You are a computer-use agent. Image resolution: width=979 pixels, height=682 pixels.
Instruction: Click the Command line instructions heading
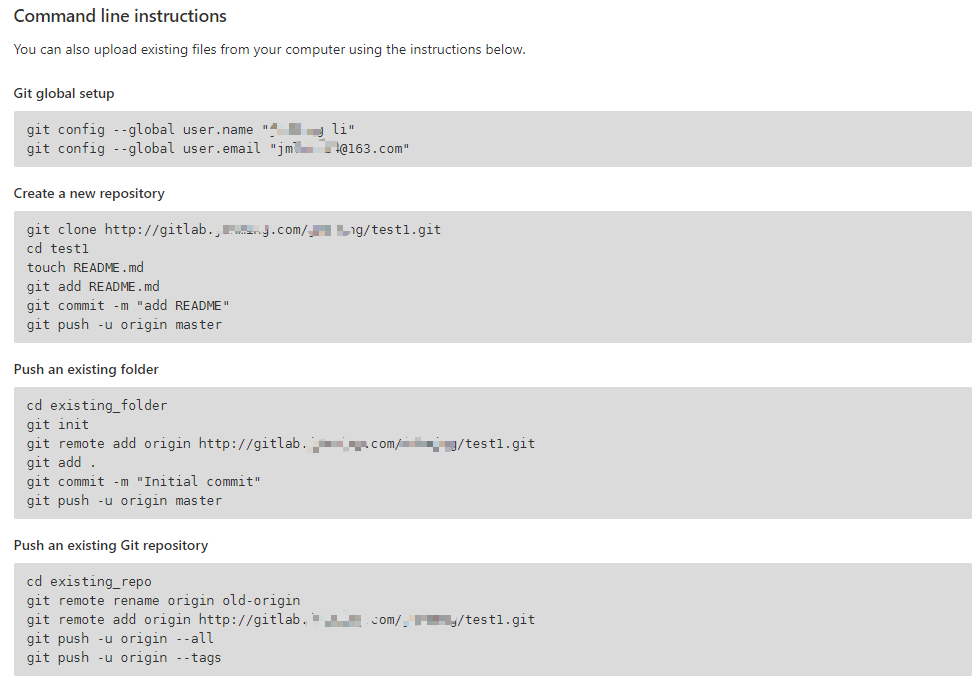(120, 16)
